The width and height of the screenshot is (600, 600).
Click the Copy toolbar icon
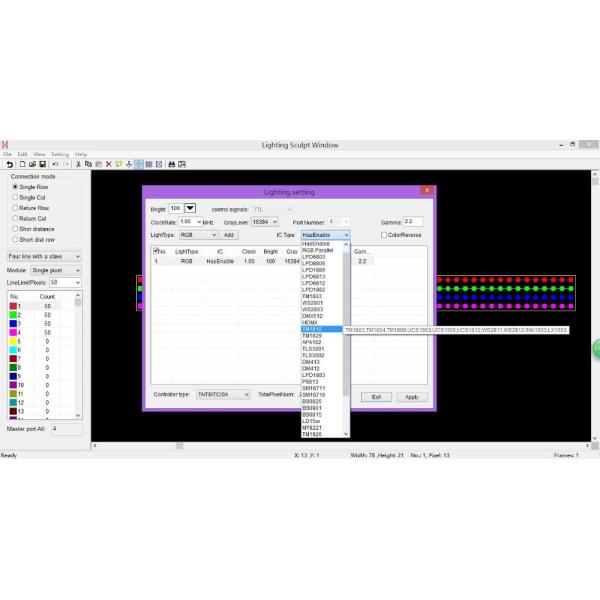click(x=88, y=164)
